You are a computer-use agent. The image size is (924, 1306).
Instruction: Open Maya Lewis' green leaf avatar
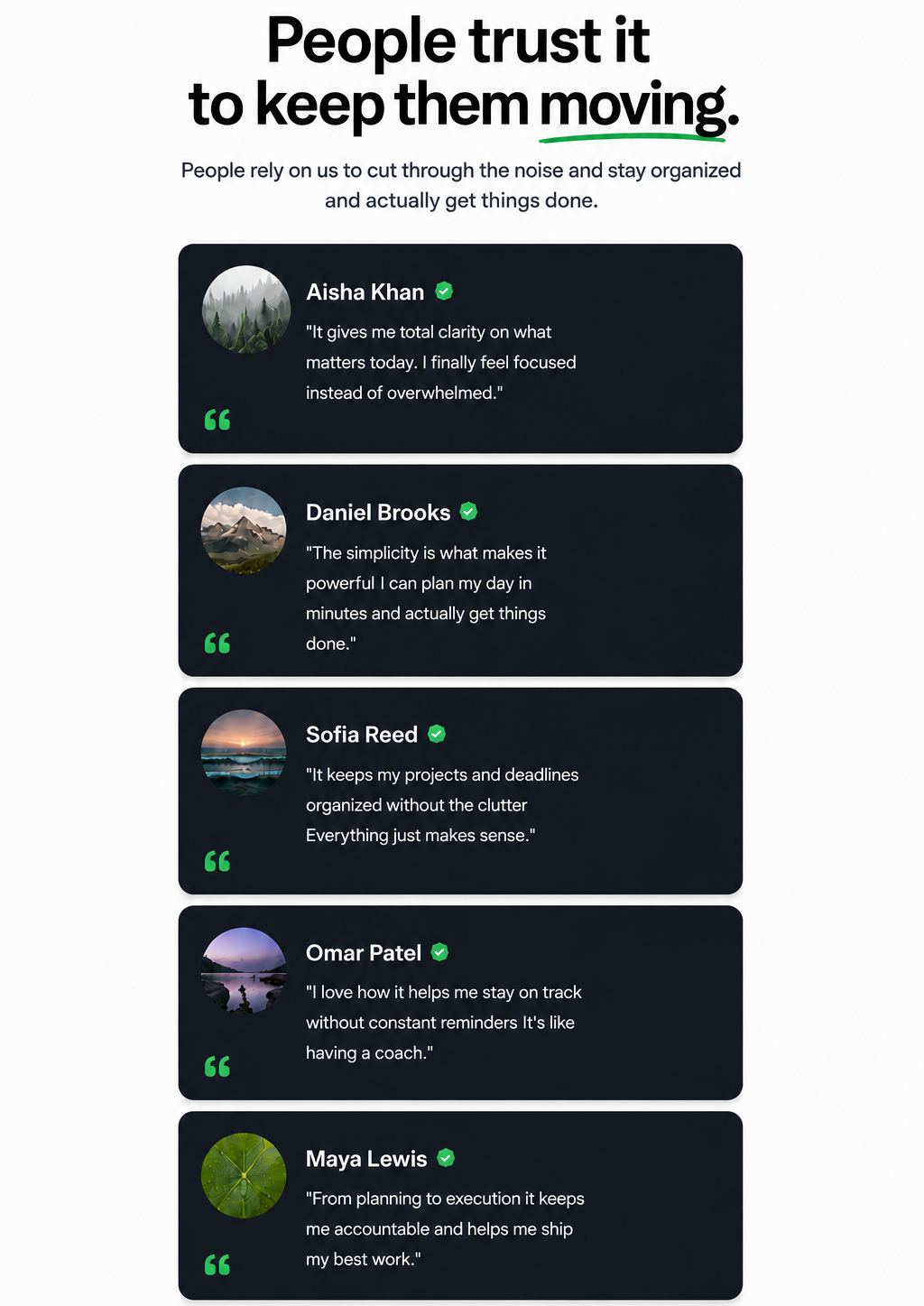tap(244, 1176)
